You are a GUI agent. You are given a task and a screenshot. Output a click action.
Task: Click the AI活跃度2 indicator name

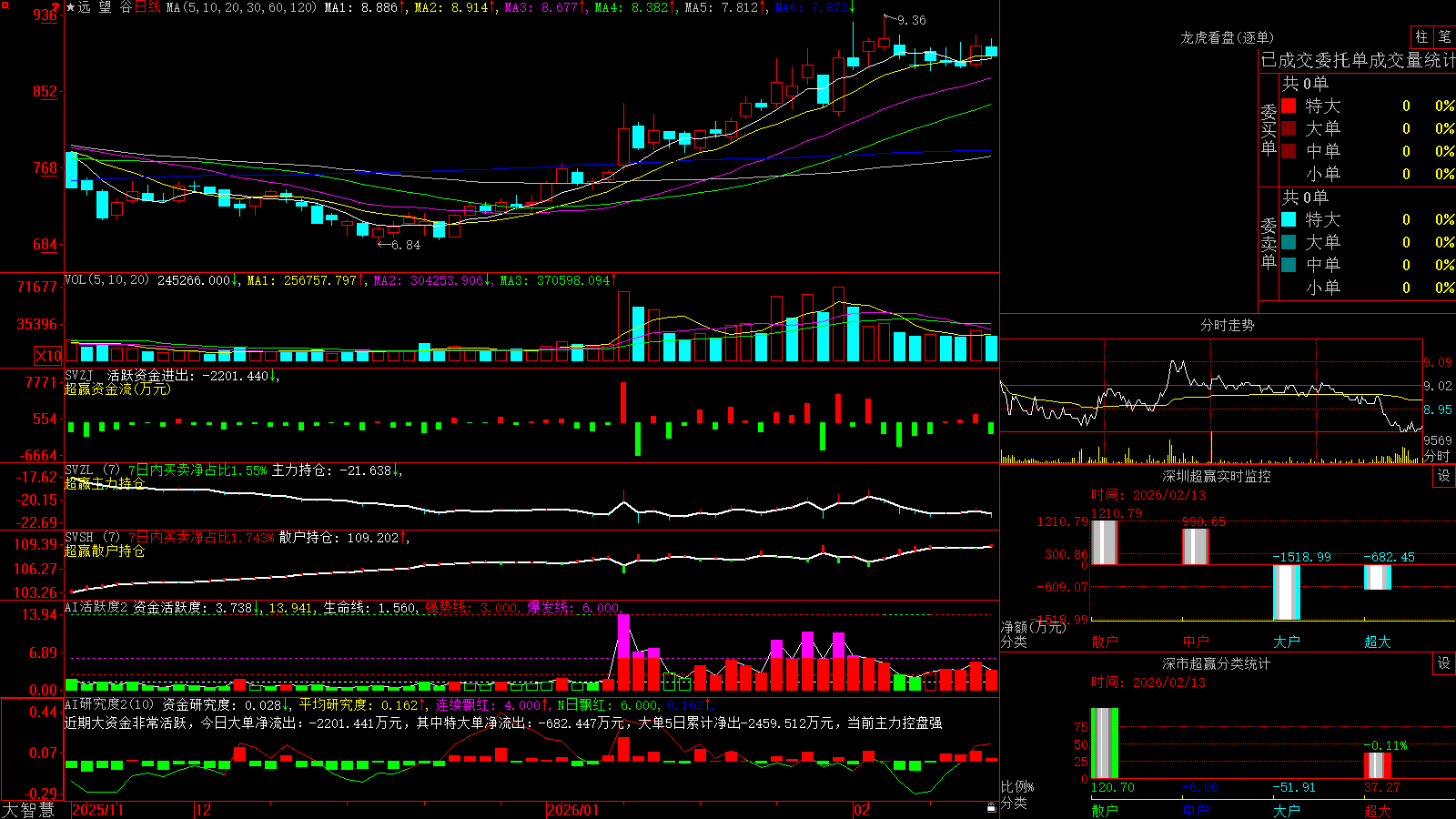pos(96,608)
